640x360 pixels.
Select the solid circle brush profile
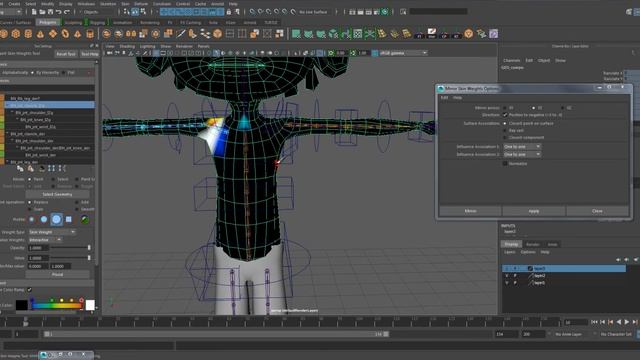44,220
